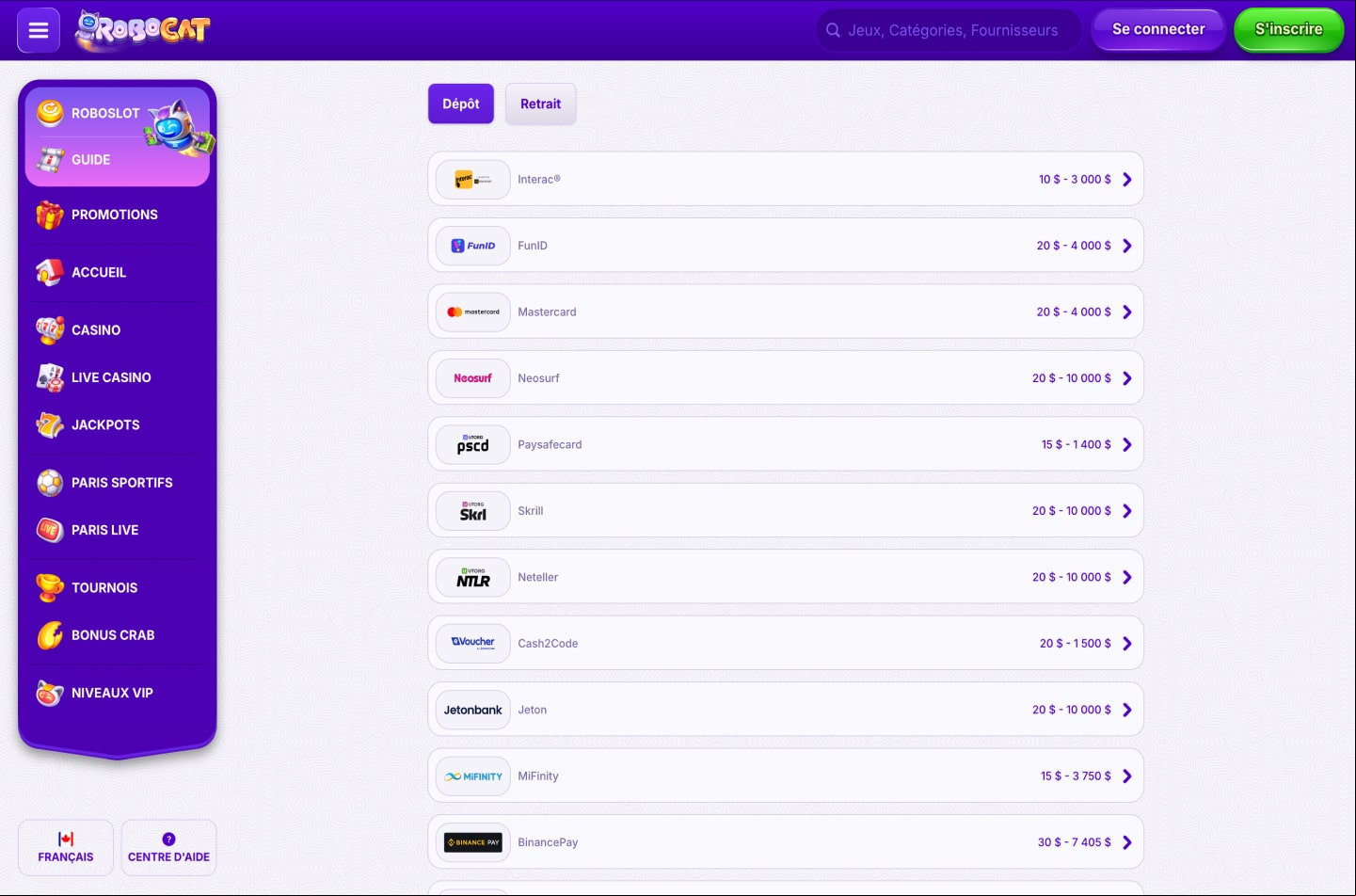
Task: Expand the Neosurf row chevron
Action: (x=1126, y=378)
